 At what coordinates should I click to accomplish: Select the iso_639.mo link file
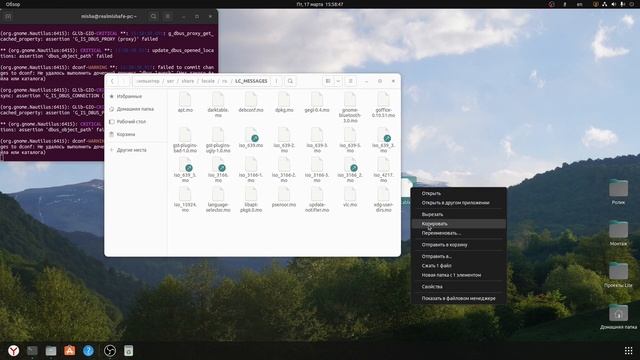[x=251, y=138]
